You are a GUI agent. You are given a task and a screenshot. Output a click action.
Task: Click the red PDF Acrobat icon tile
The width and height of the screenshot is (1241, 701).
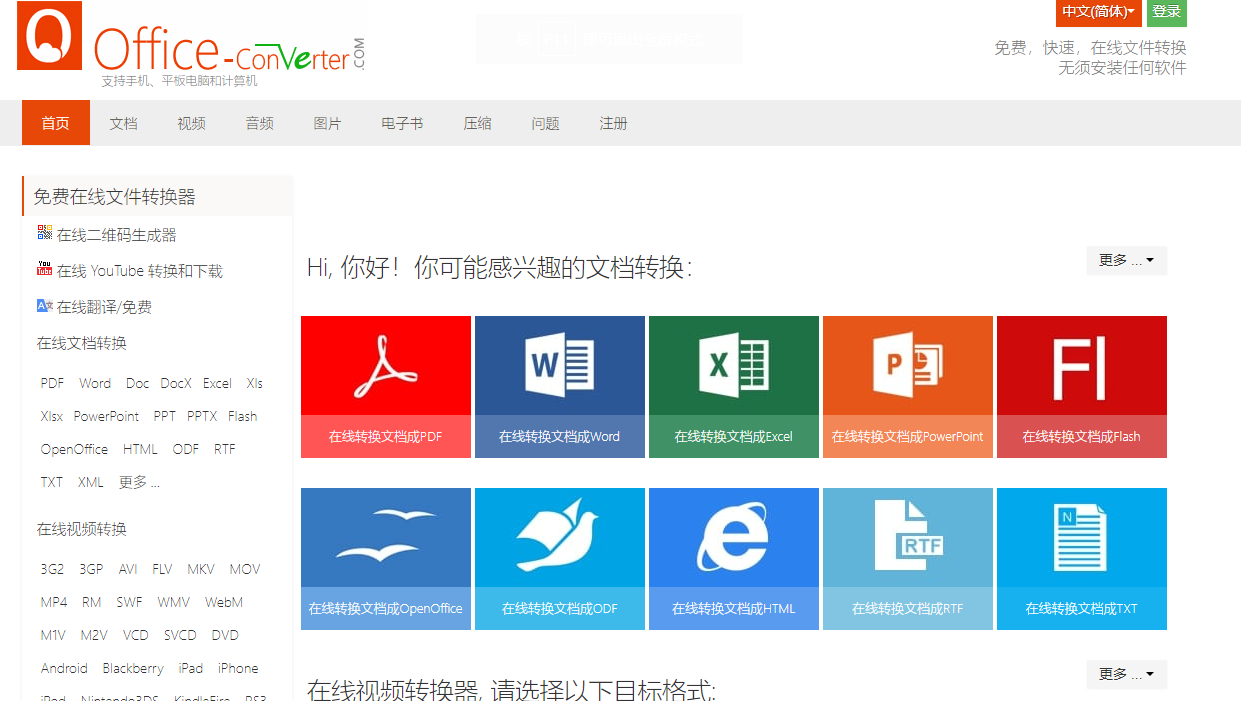coord(385,366)
